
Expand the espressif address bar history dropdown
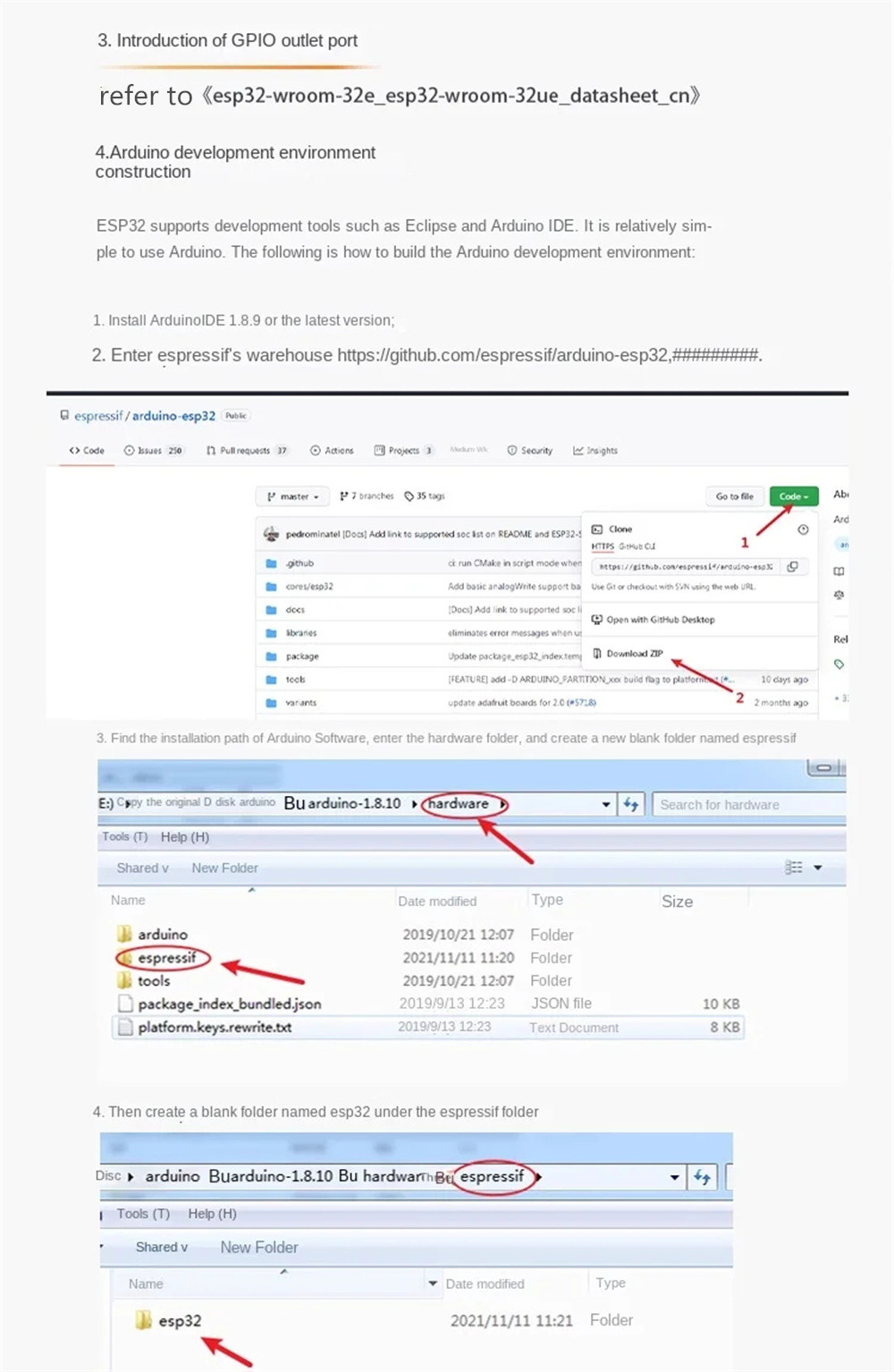tap(675, 1177)
